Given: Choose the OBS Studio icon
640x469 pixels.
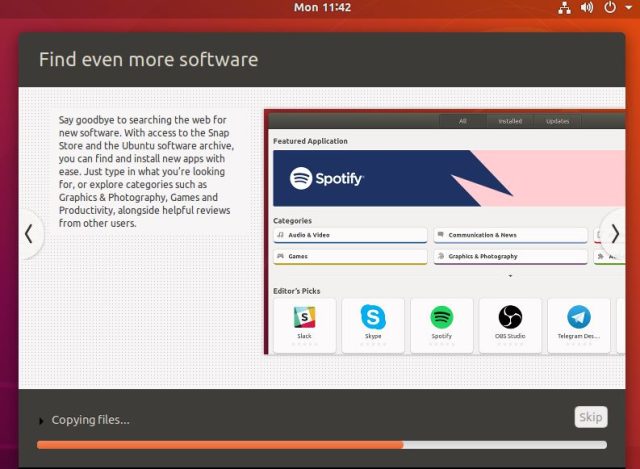Looking at the screenshot, I should point(510,318).
